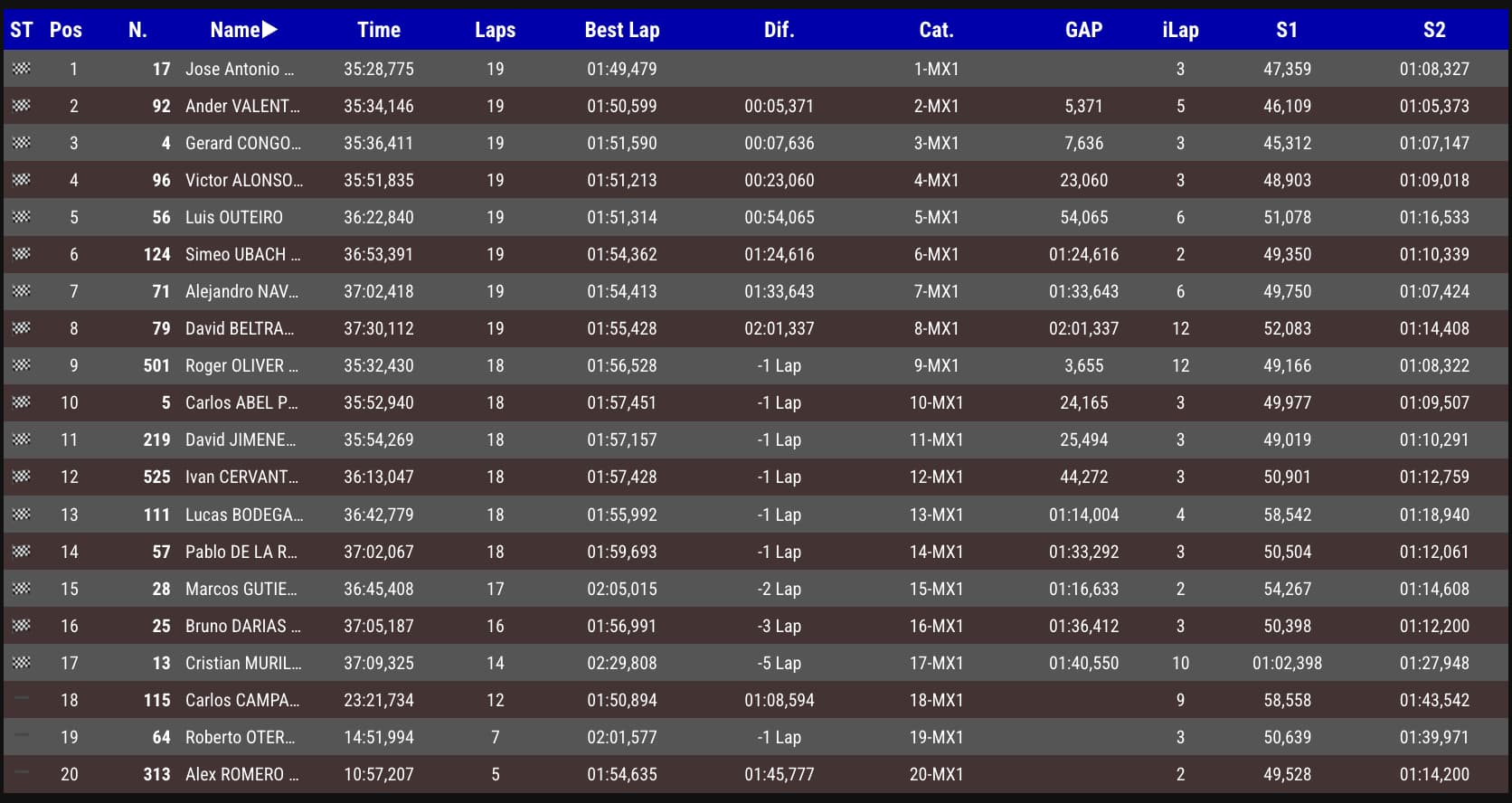Screen dimensions: 1512x803
Task: Click the checkered flag beside Luis OUTEIRO
Action: point(22,217)
